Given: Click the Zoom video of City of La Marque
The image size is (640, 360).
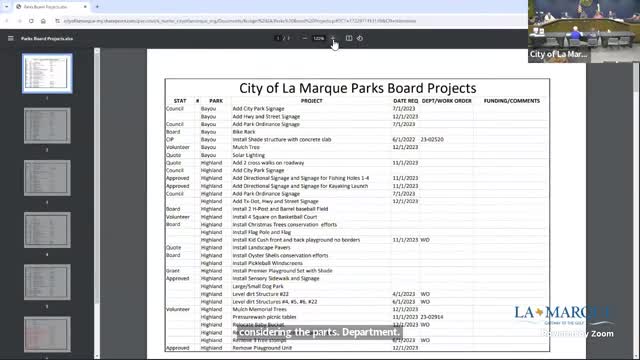Looking at the screenshot, I should (584, 31).
